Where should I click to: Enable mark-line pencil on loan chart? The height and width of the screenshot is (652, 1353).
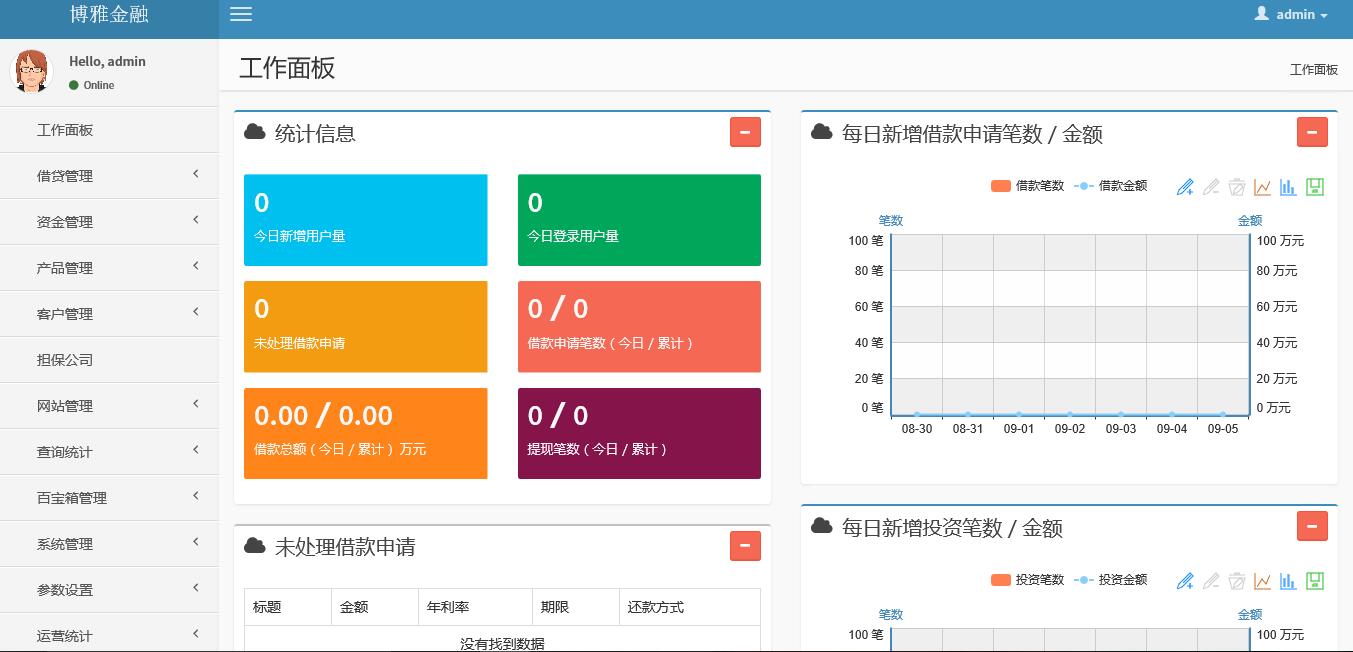coord(1185,187)
